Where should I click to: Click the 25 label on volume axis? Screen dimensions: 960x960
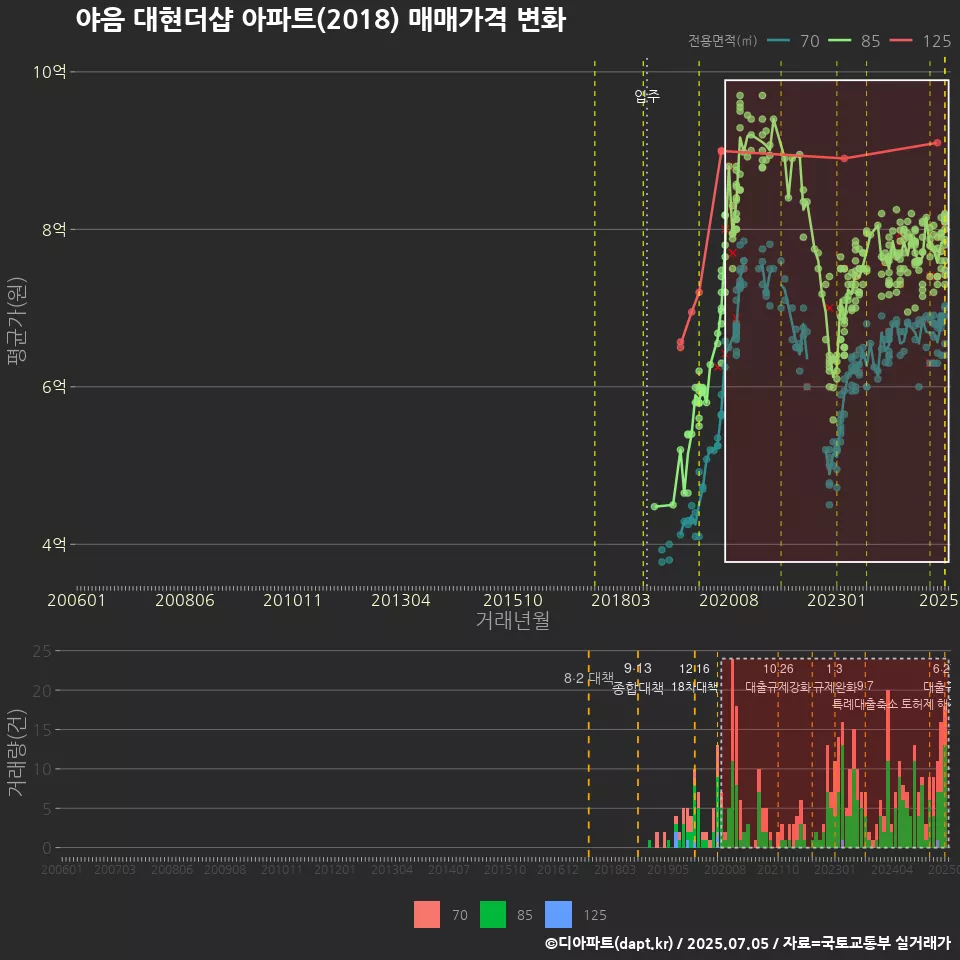(42, 651)
